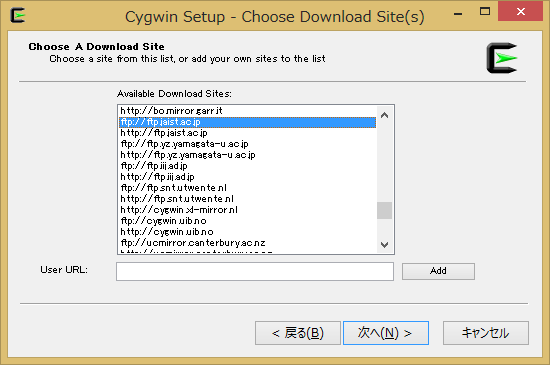The height and width of the screenshot is (365, 550).
Task: Close the Cygwin Setup dialog
Action: click(x=521, y=12)
